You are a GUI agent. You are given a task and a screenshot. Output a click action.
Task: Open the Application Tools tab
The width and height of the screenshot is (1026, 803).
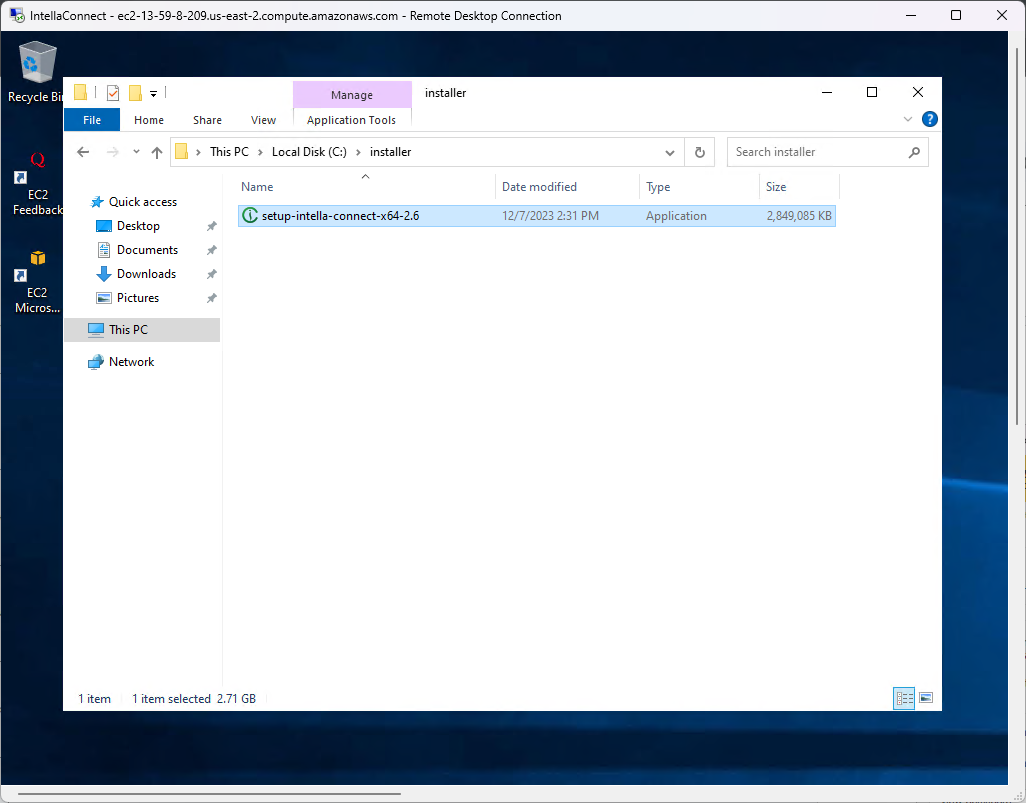point(351,120)
